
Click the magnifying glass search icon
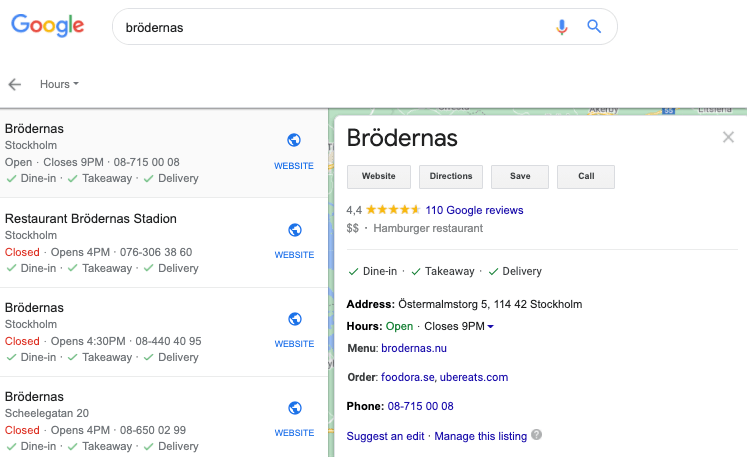point(594,26)
